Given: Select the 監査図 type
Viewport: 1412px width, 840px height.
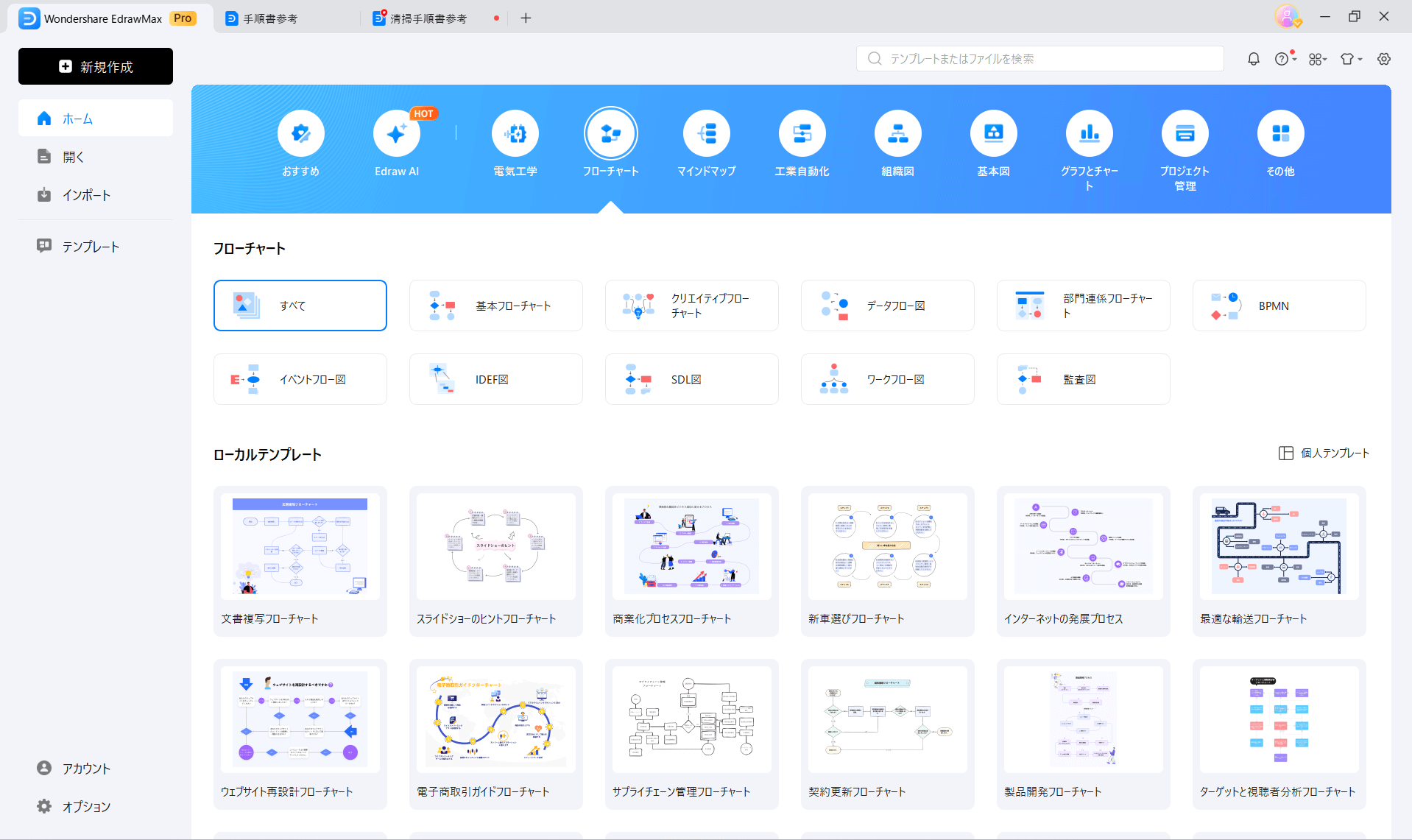Looking at the screenshot, I should (1084, 379).
